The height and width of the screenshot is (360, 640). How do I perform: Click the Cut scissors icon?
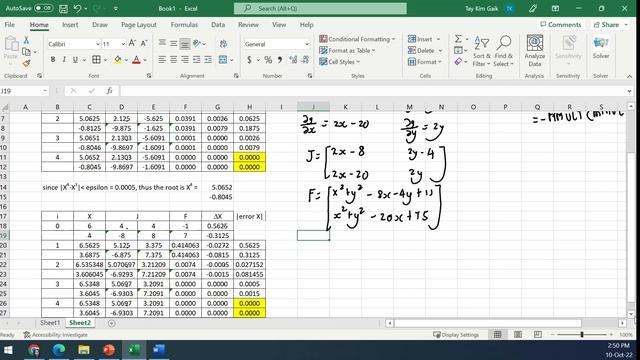point(26,40)
